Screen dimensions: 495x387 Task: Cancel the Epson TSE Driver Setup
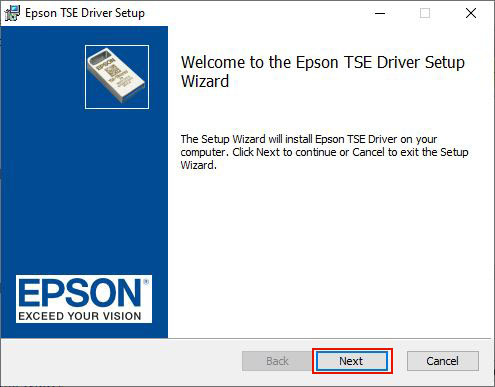tap(443, 361)
